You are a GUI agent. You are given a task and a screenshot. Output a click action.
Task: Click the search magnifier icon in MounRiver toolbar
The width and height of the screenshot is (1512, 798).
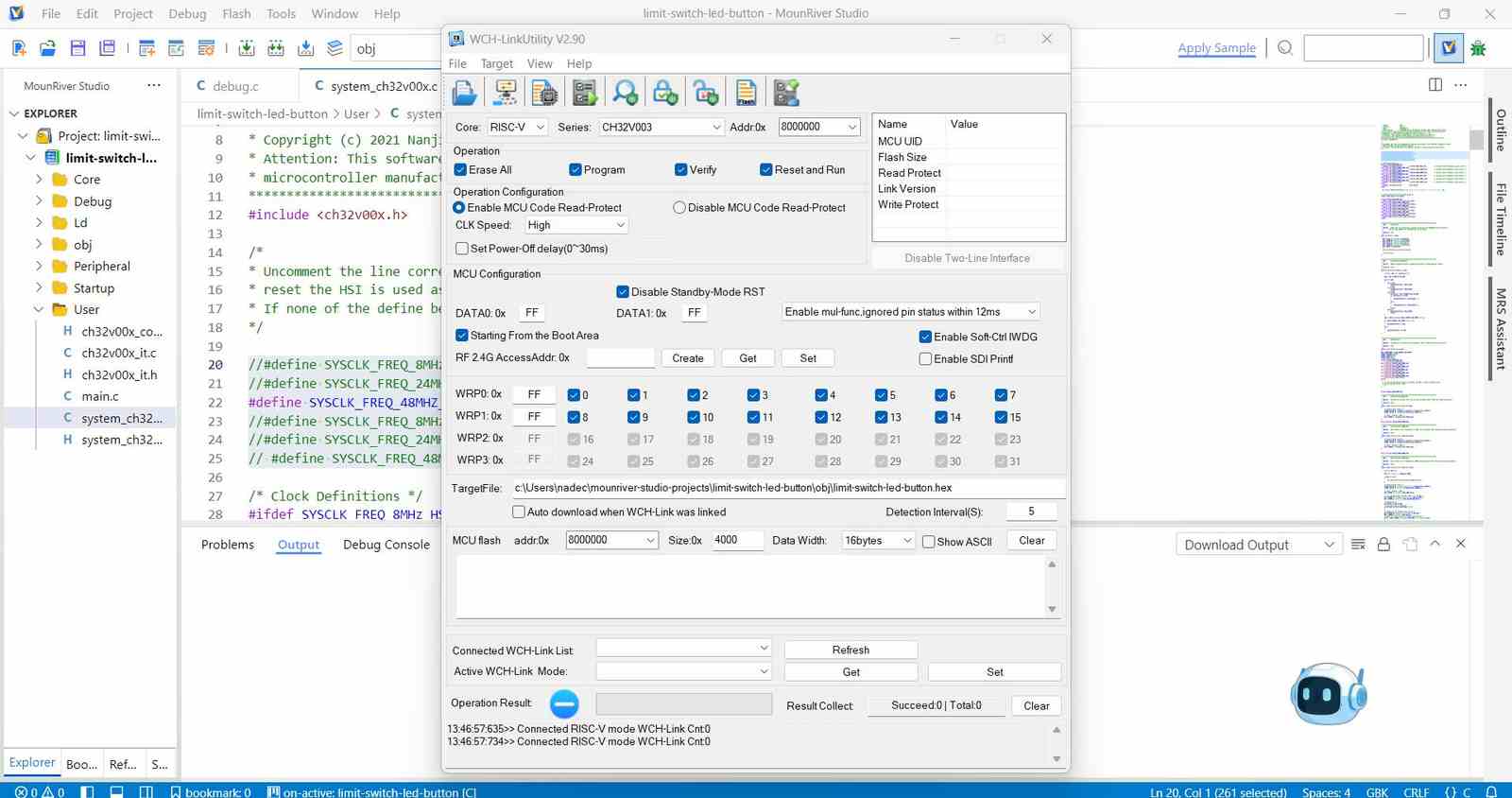click(x=1285, y=47)
